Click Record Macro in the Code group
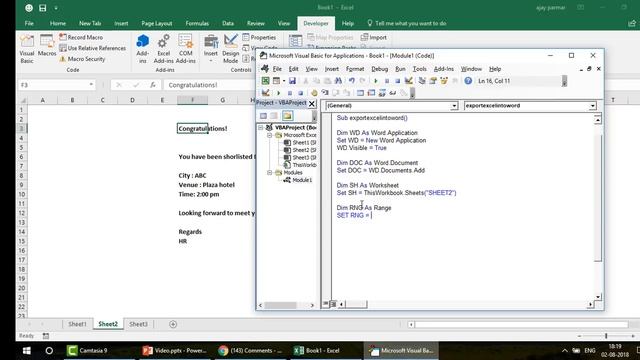This screenshot has width=640, height=360. click(81, 37)
